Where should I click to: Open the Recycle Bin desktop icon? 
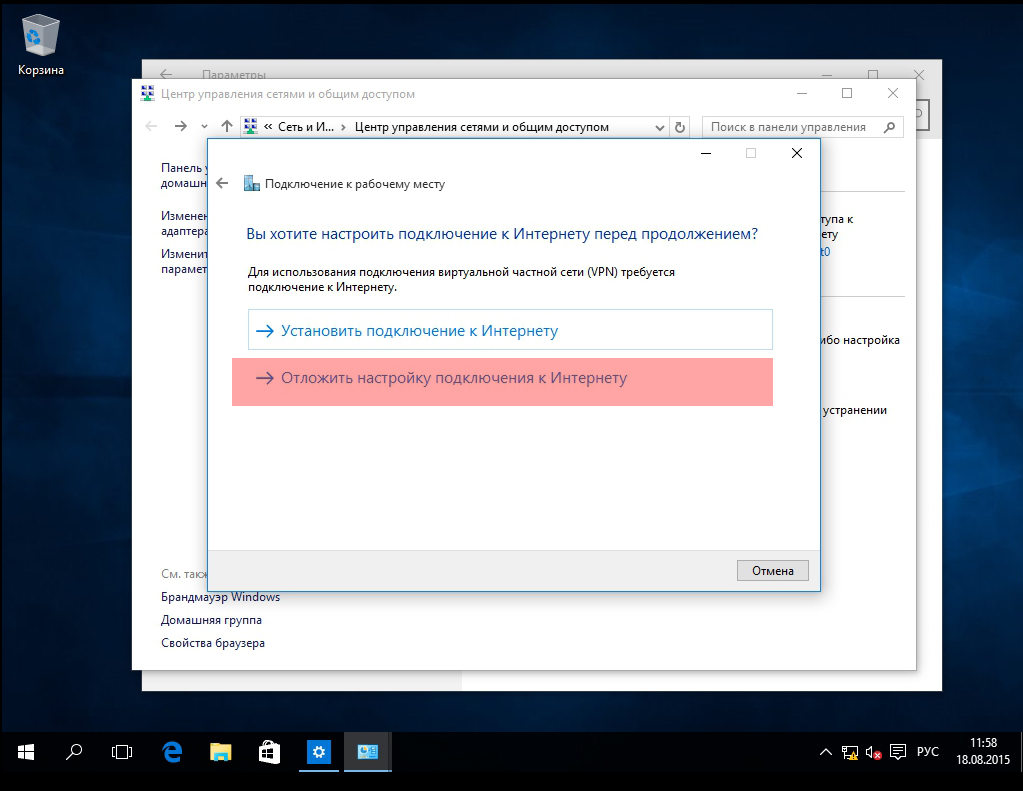coord(40,46)
